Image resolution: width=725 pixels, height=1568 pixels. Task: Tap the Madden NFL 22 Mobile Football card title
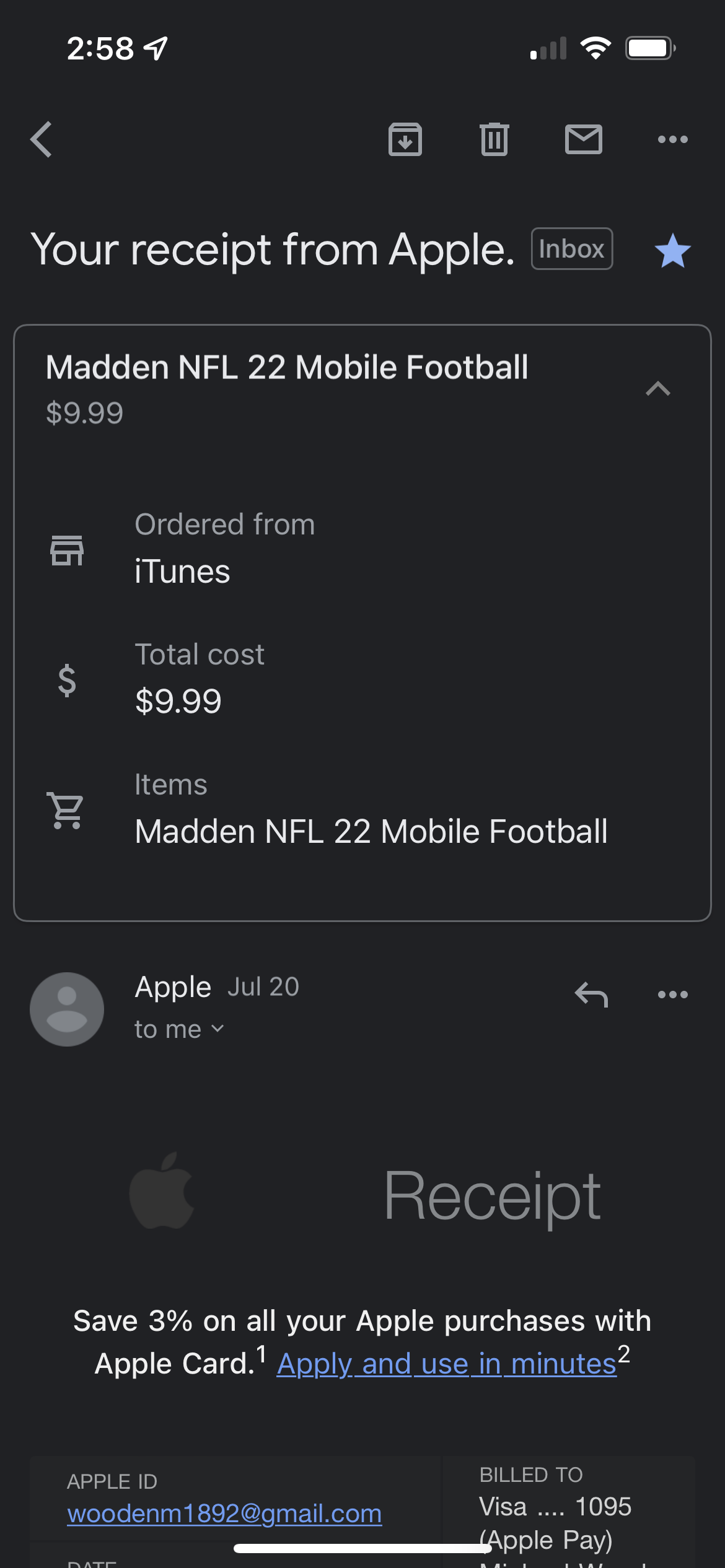point(287,367)
